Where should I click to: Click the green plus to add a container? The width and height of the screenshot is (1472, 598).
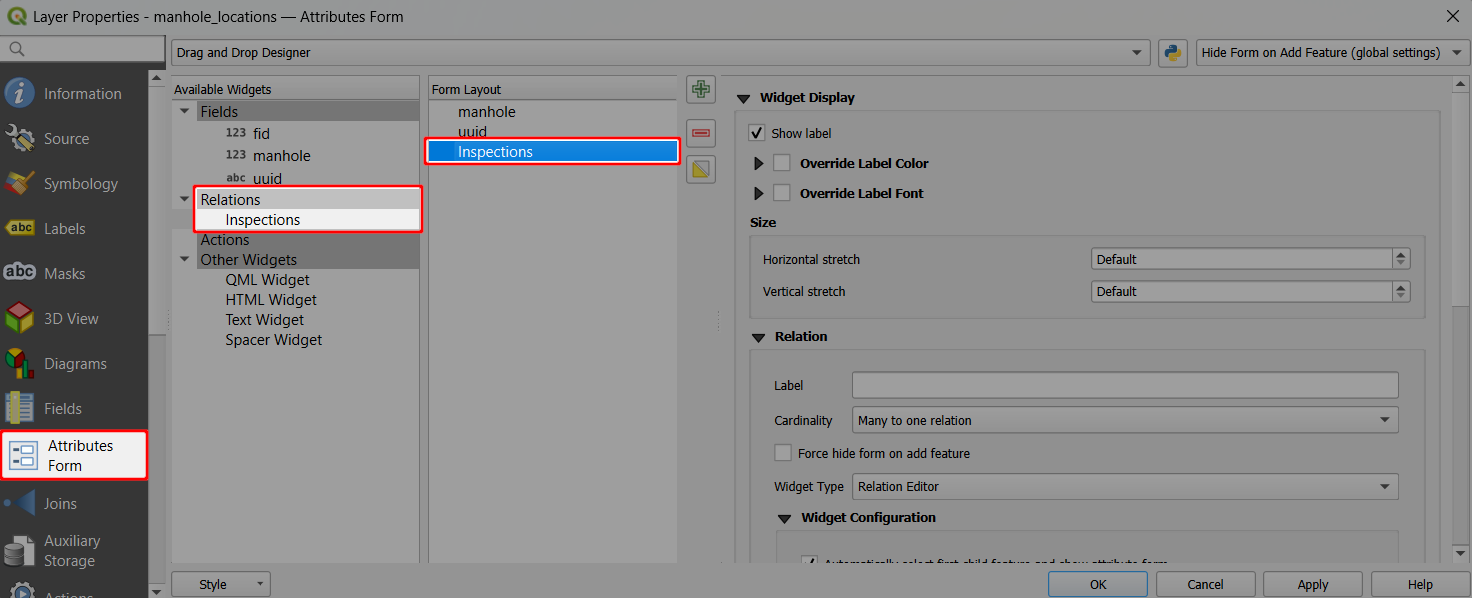click(x=701, y=89)
